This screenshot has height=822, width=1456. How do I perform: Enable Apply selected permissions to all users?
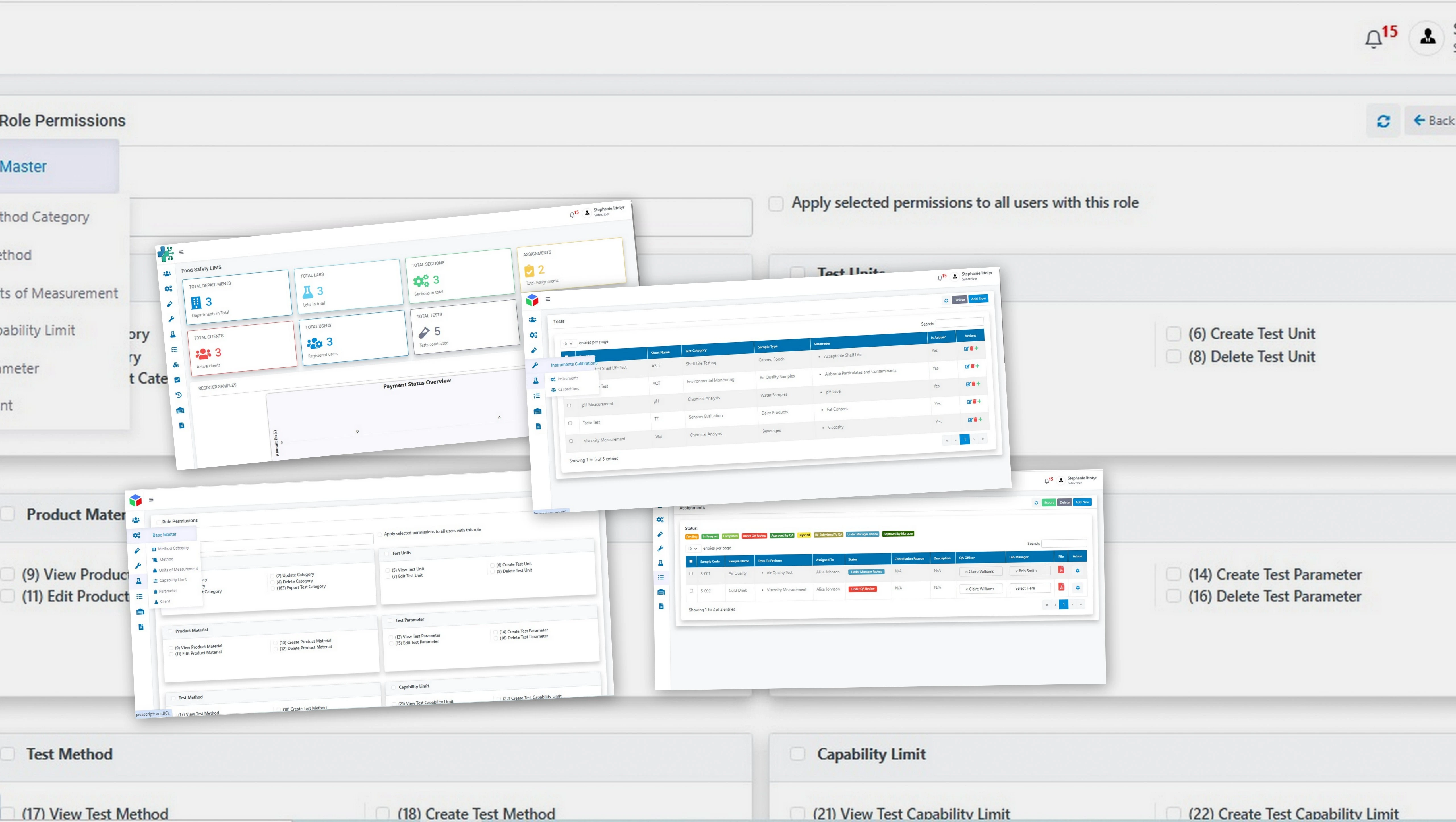(x=776, y=203)
